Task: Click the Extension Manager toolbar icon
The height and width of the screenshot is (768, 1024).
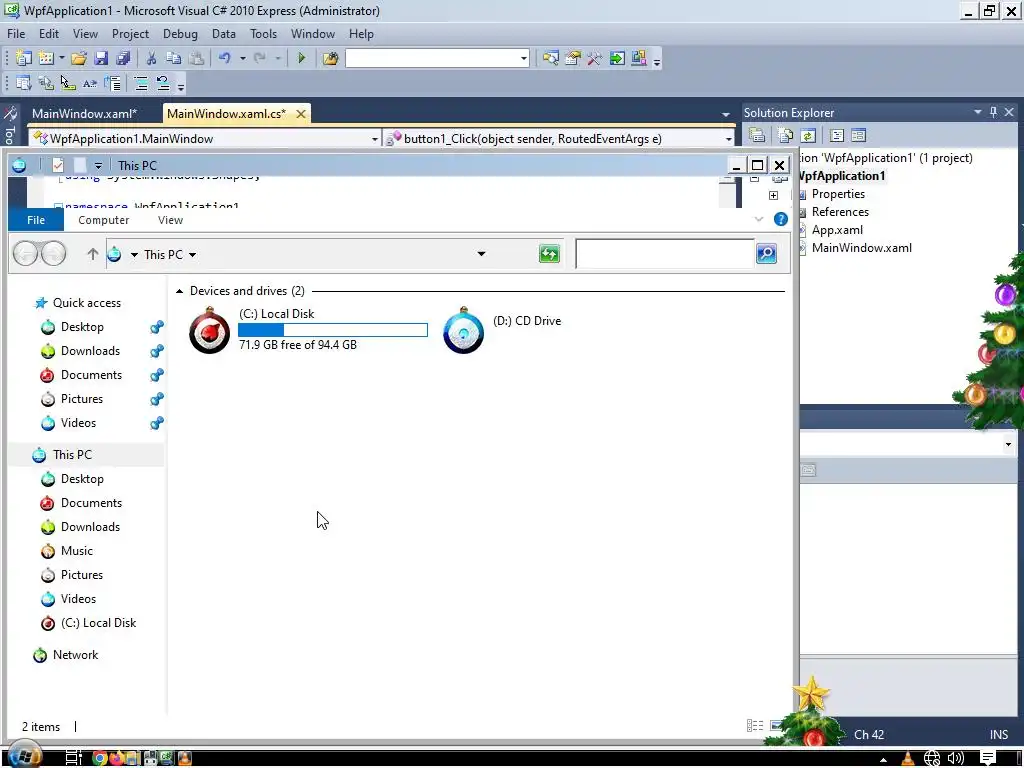Action: (639, 59)
